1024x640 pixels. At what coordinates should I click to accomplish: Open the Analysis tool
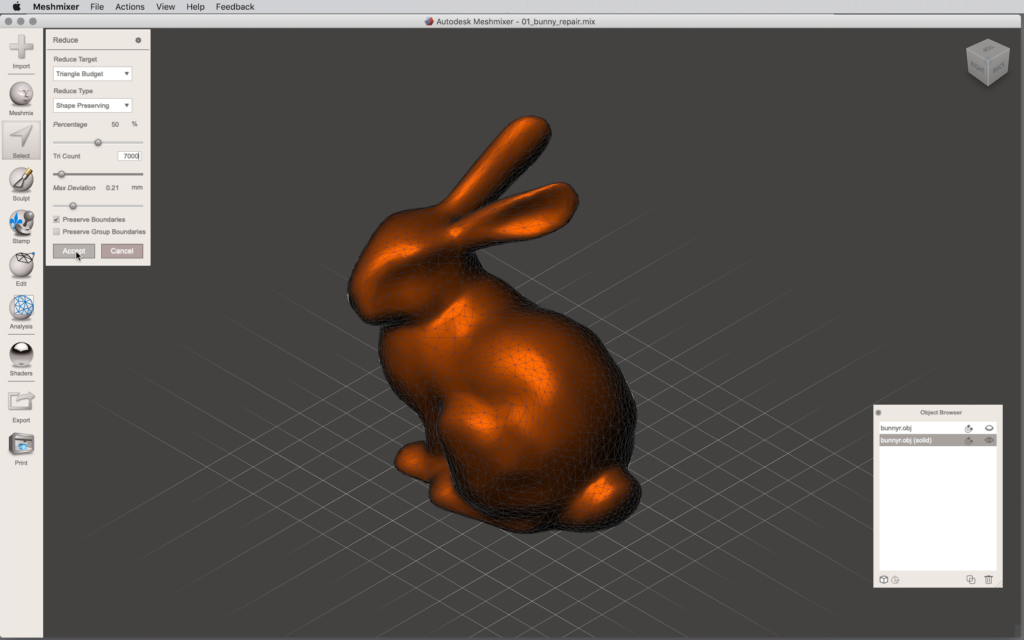21,308
